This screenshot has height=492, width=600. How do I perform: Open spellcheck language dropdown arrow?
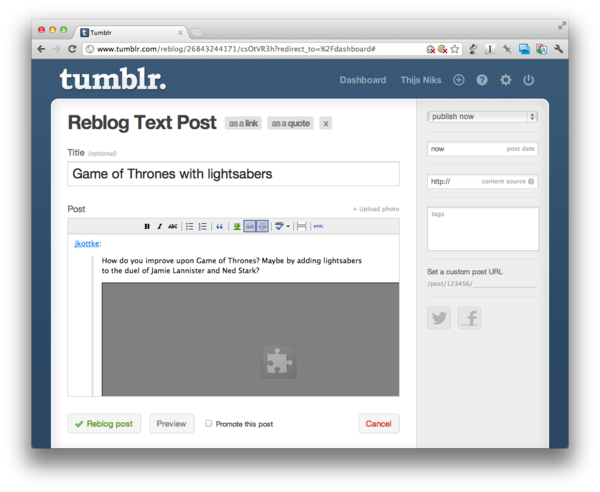(288, 226)
